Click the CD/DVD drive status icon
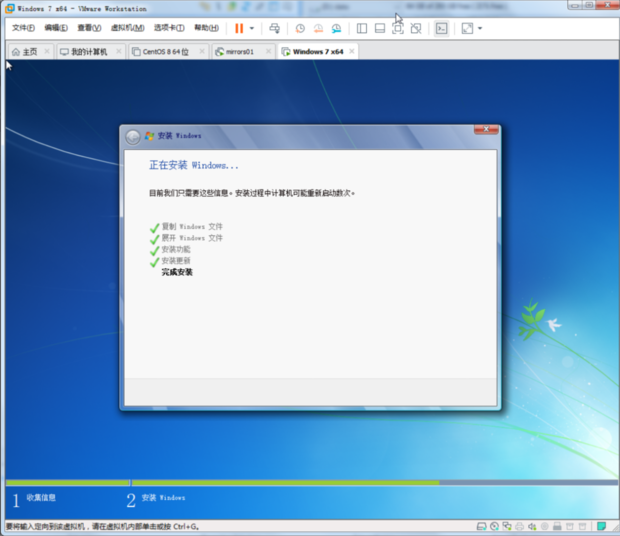Viewport: 620px width, 536px height. (494, 526)
